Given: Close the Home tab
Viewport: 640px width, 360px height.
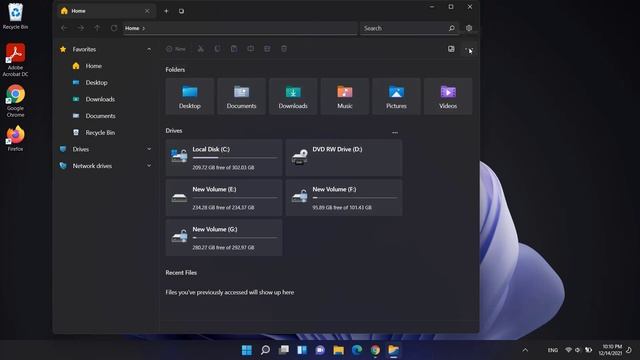Looking at the screenshot, I should [147, 11].
